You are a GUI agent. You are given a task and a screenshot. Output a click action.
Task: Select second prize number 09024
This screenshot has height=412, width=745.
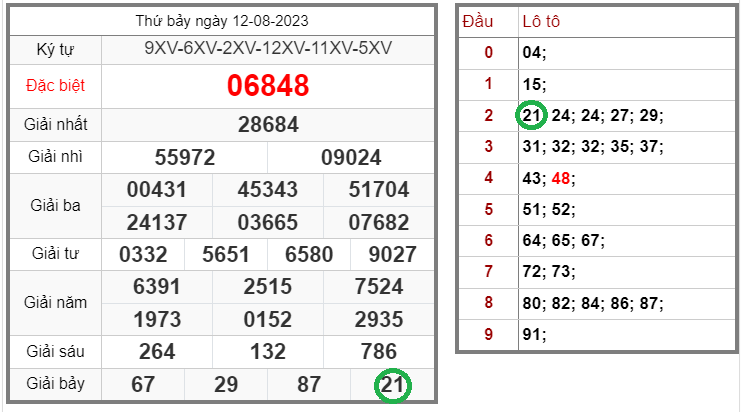point(351,157)
